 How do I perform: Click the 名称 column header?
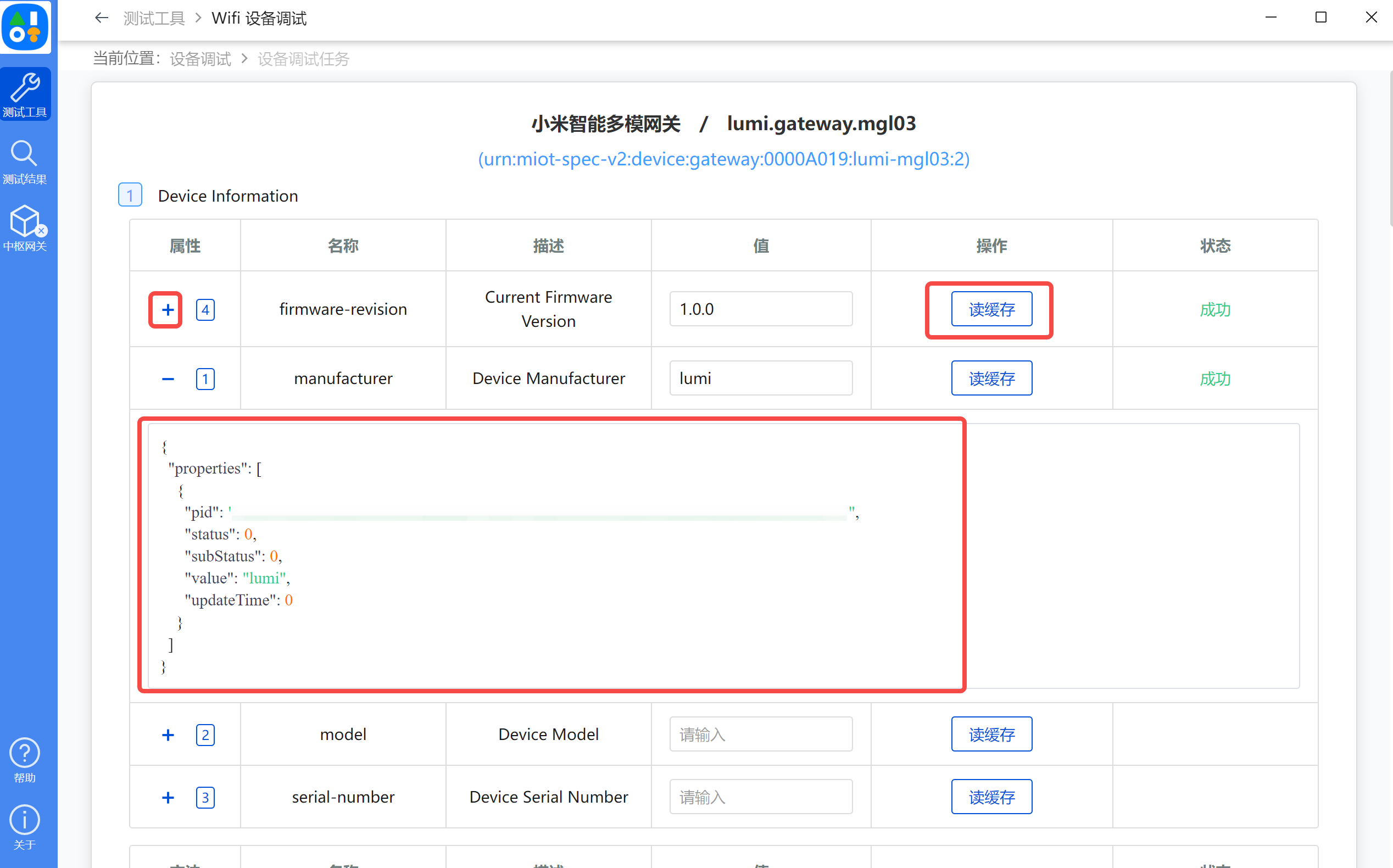coord(343,246)
